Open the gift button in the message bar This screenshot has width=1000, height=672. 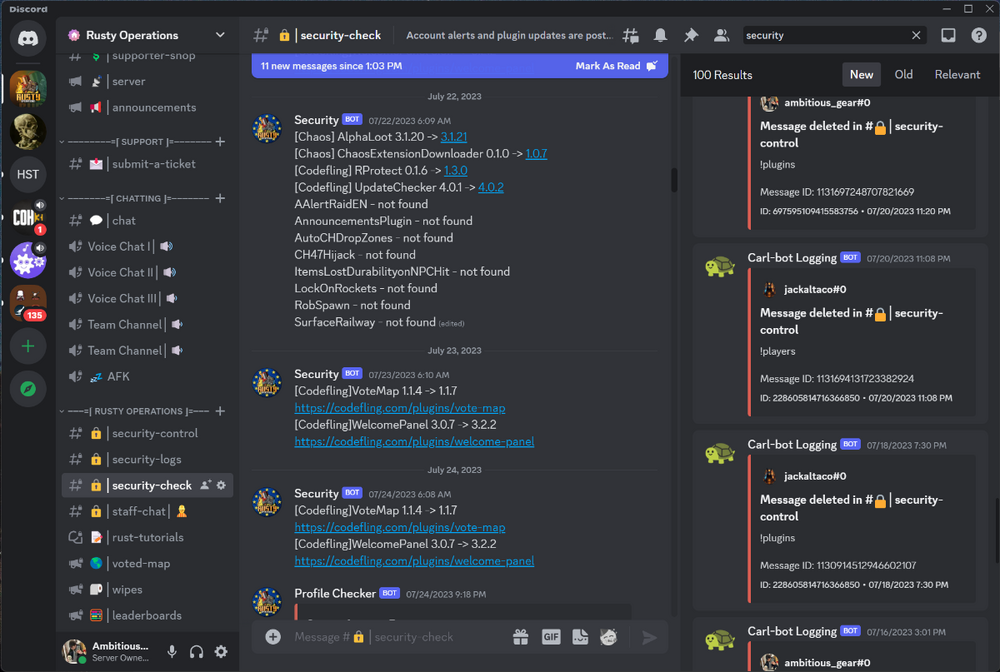click(521, 636)
